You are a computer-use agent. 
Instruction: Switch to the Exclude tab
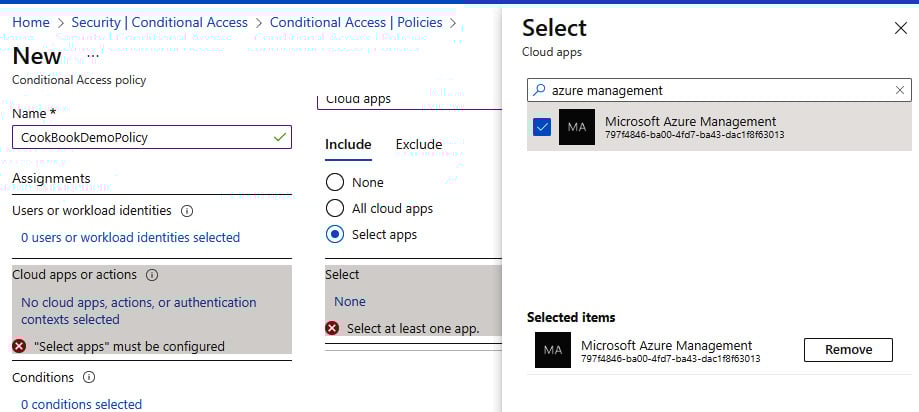(418, 144)
